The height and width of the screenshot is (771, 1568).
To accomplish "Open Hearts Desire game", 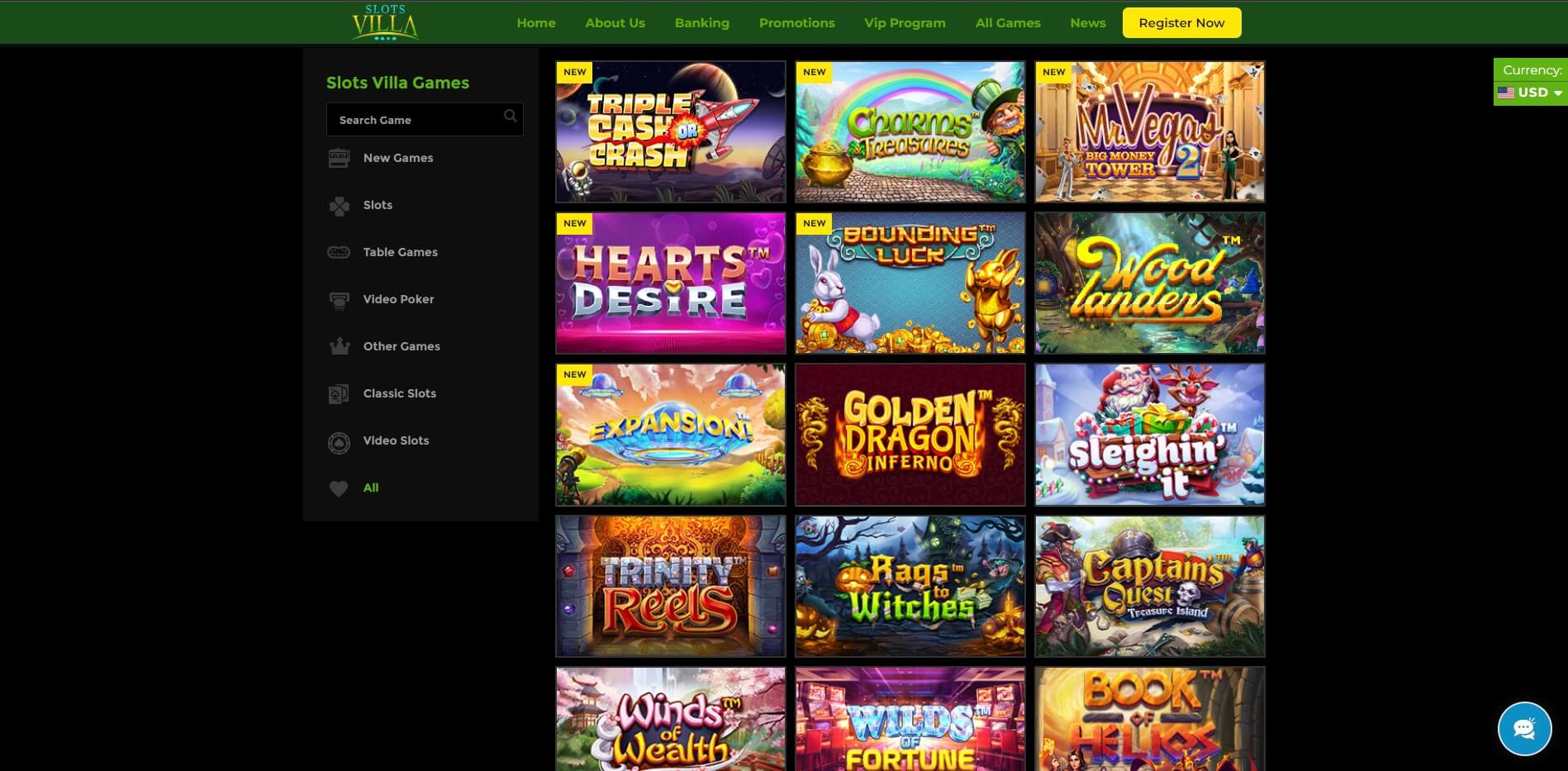I will 671,283.
